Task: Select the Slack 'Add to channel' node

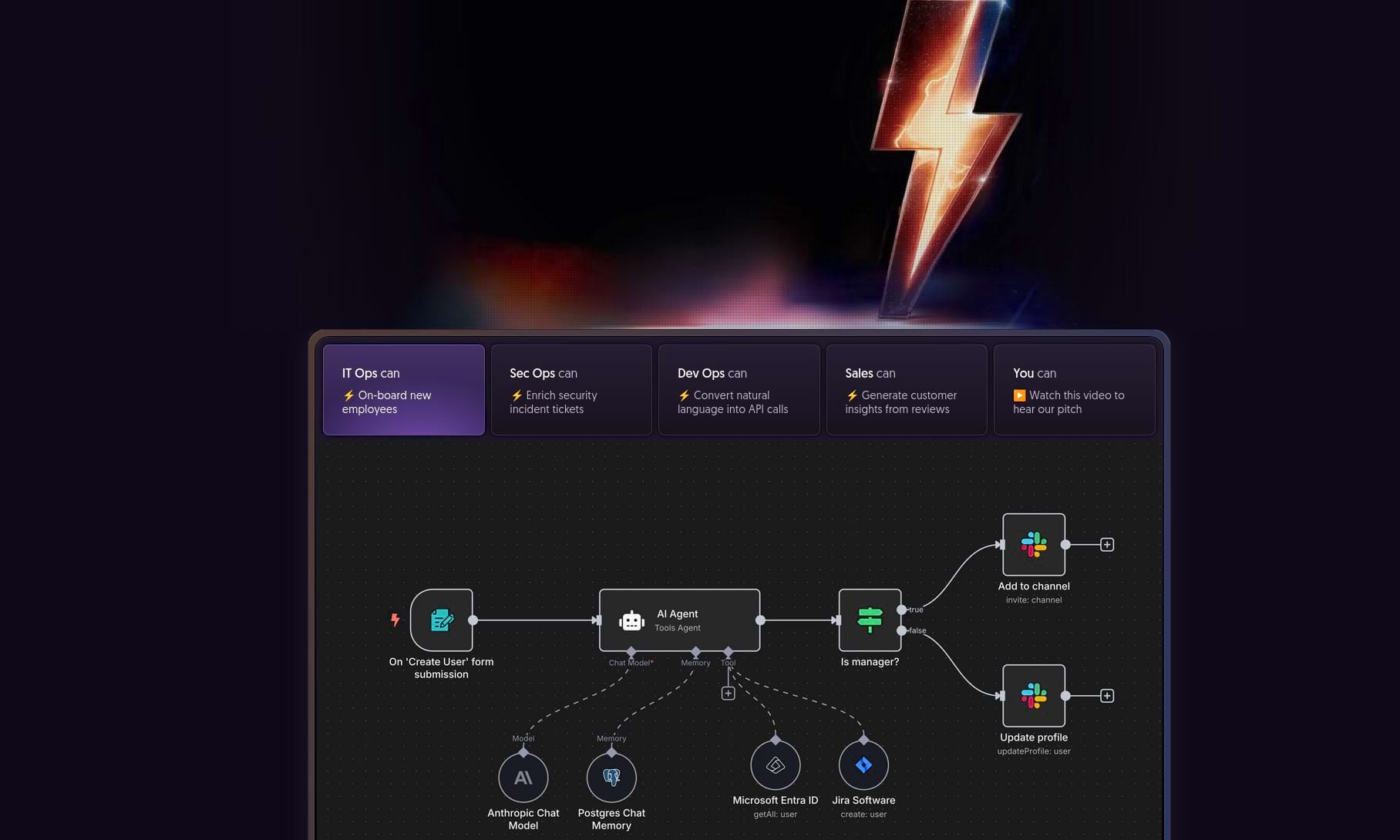Action: tap(1033, 544)
